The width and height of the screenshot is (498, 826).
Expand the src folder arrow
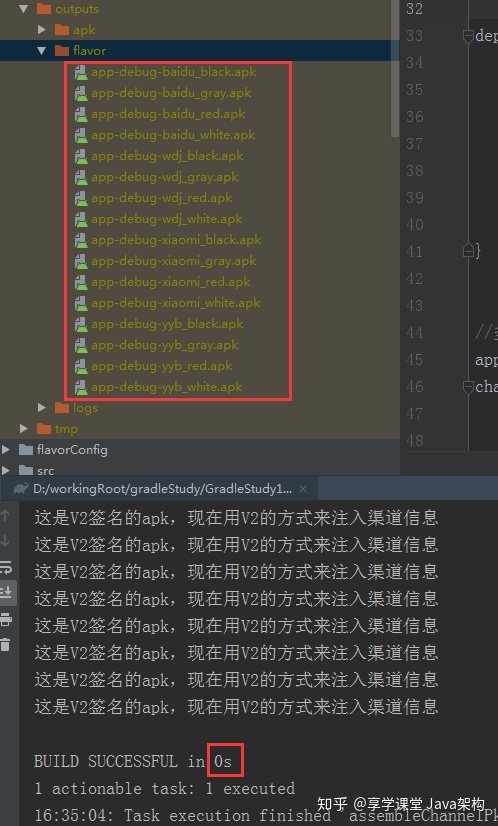click(5, 470)
